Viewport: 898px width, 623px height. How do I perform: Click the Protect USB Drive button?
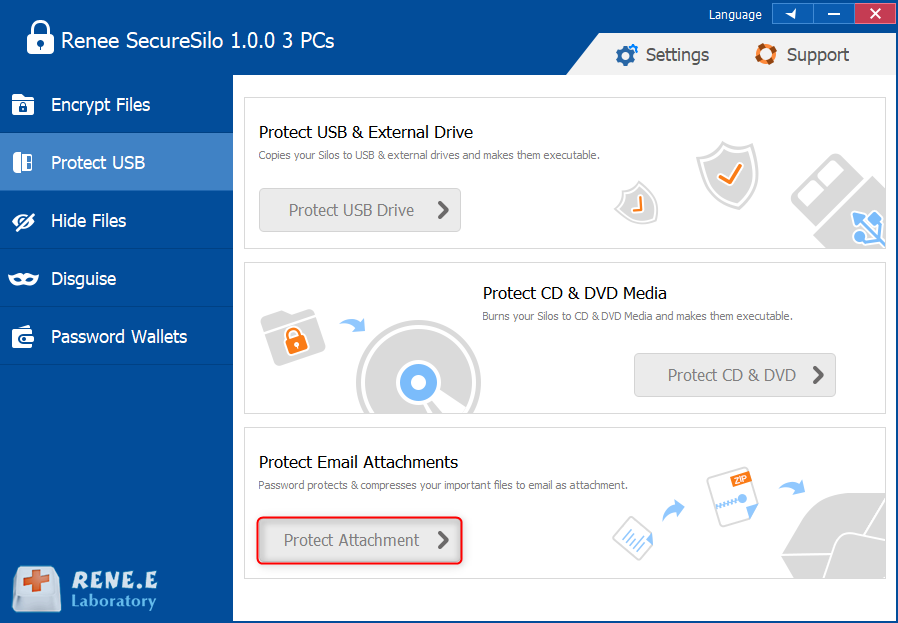(360, 210)
